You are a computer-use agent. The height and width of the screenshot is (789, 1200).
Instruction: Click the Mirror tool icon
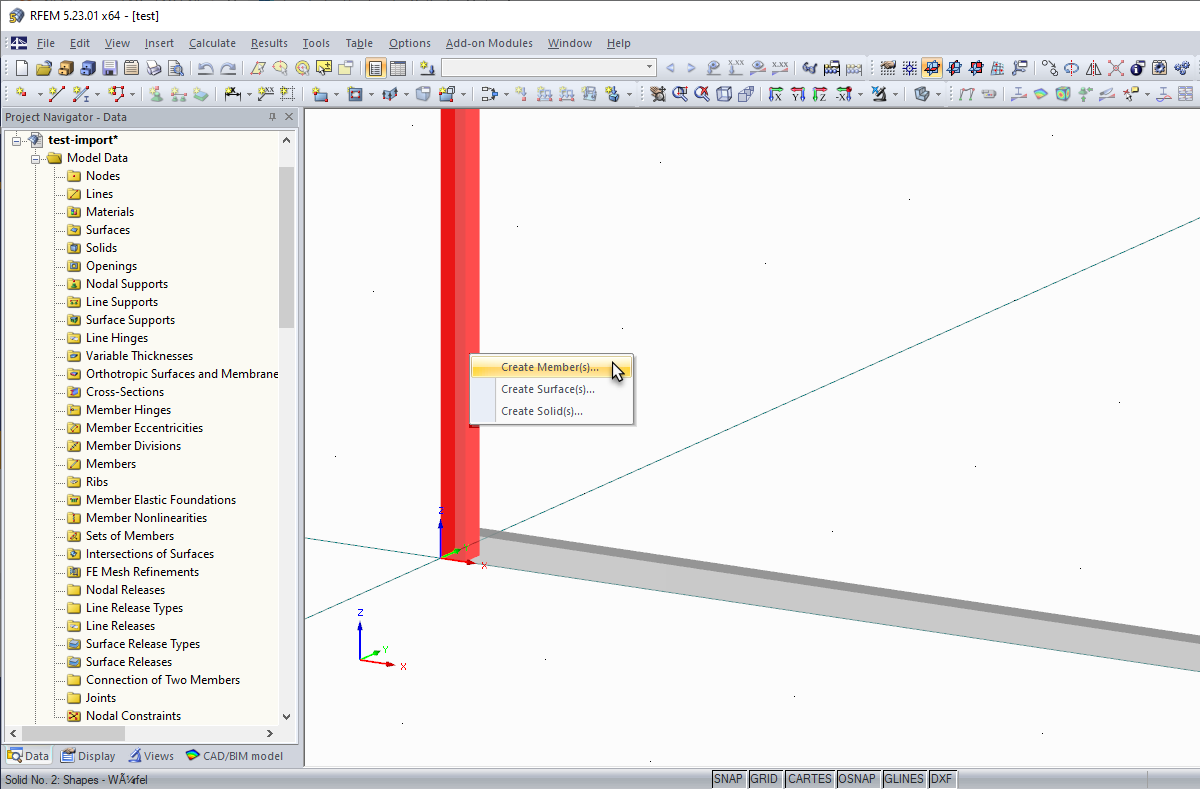(1093, 68)
